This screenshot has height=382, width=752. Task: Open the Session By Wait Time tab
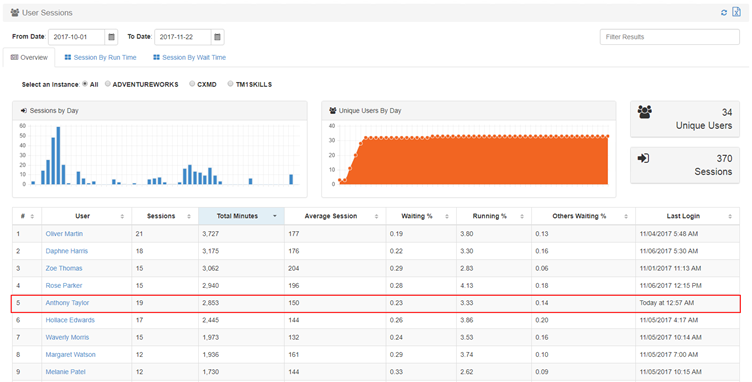[189, 58]
